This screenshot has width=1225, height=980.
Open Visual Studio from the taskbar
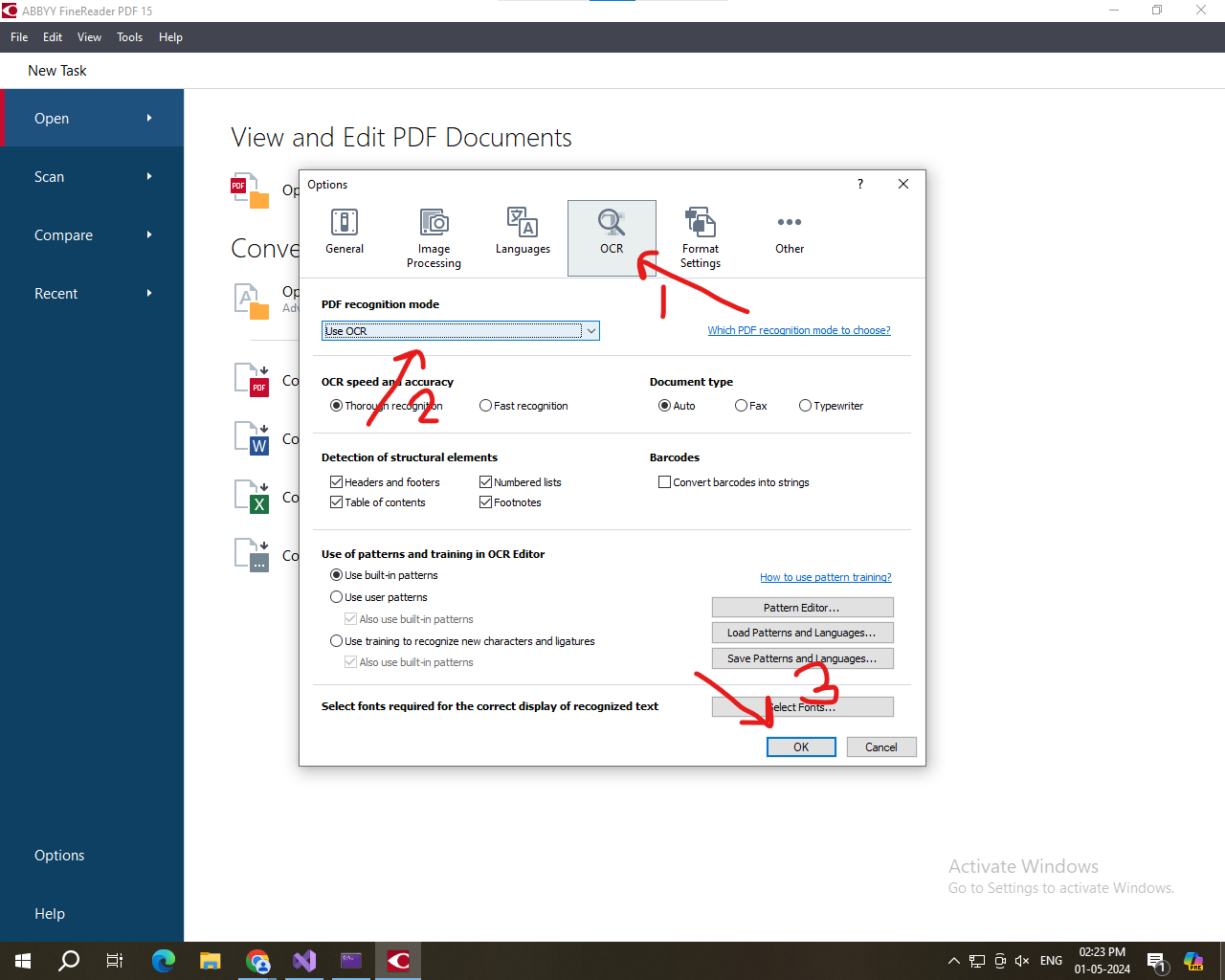tap(304, 961)
